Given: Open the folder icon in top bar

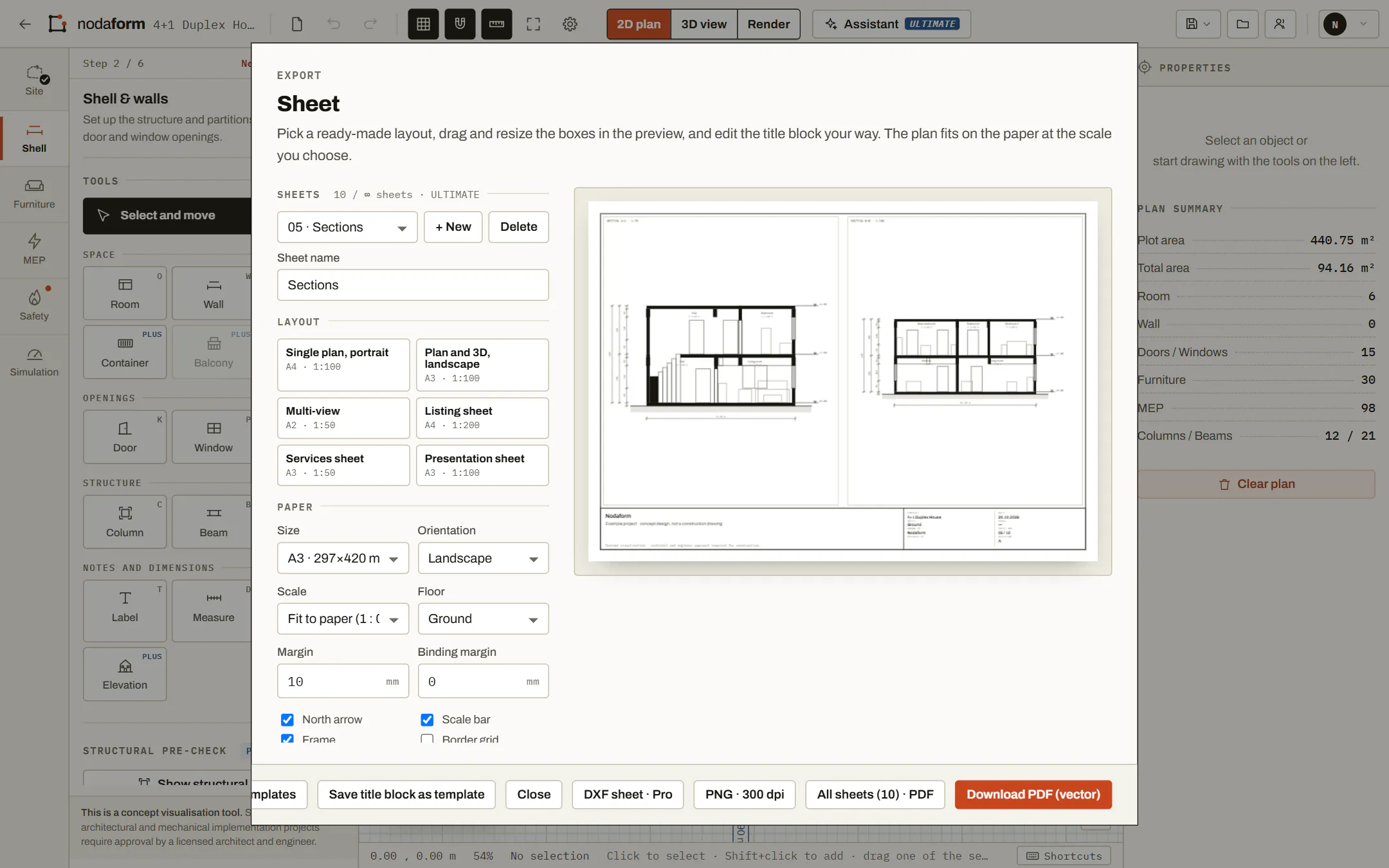Looking at the screenshot, I should [1242, 24].
